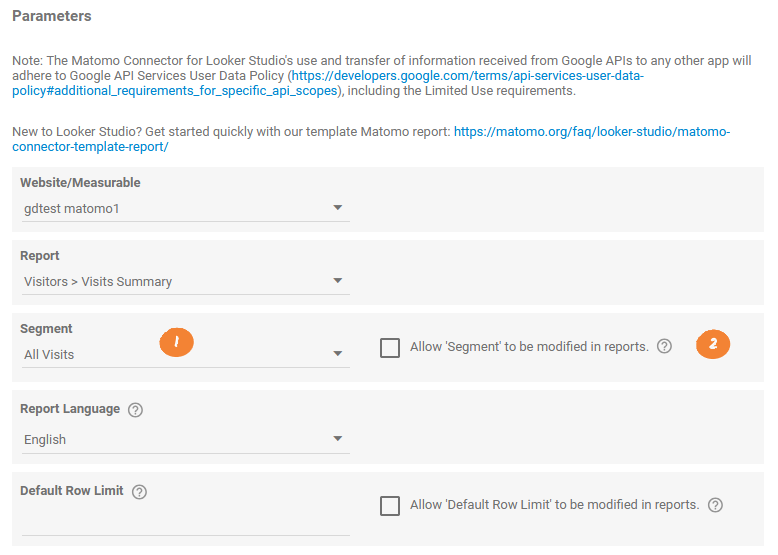
Task: Click help icon beside Segment checkbox label
Action: point(664,347)
